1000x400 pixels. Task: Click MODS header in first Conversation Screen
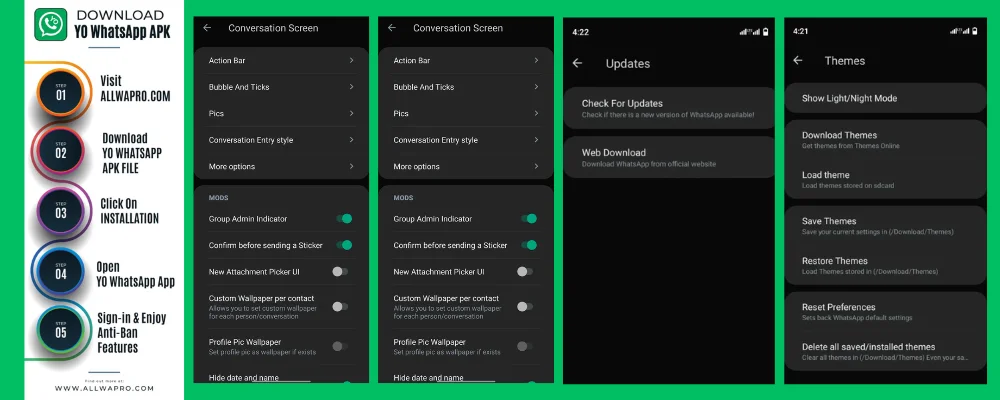(218, 198)
